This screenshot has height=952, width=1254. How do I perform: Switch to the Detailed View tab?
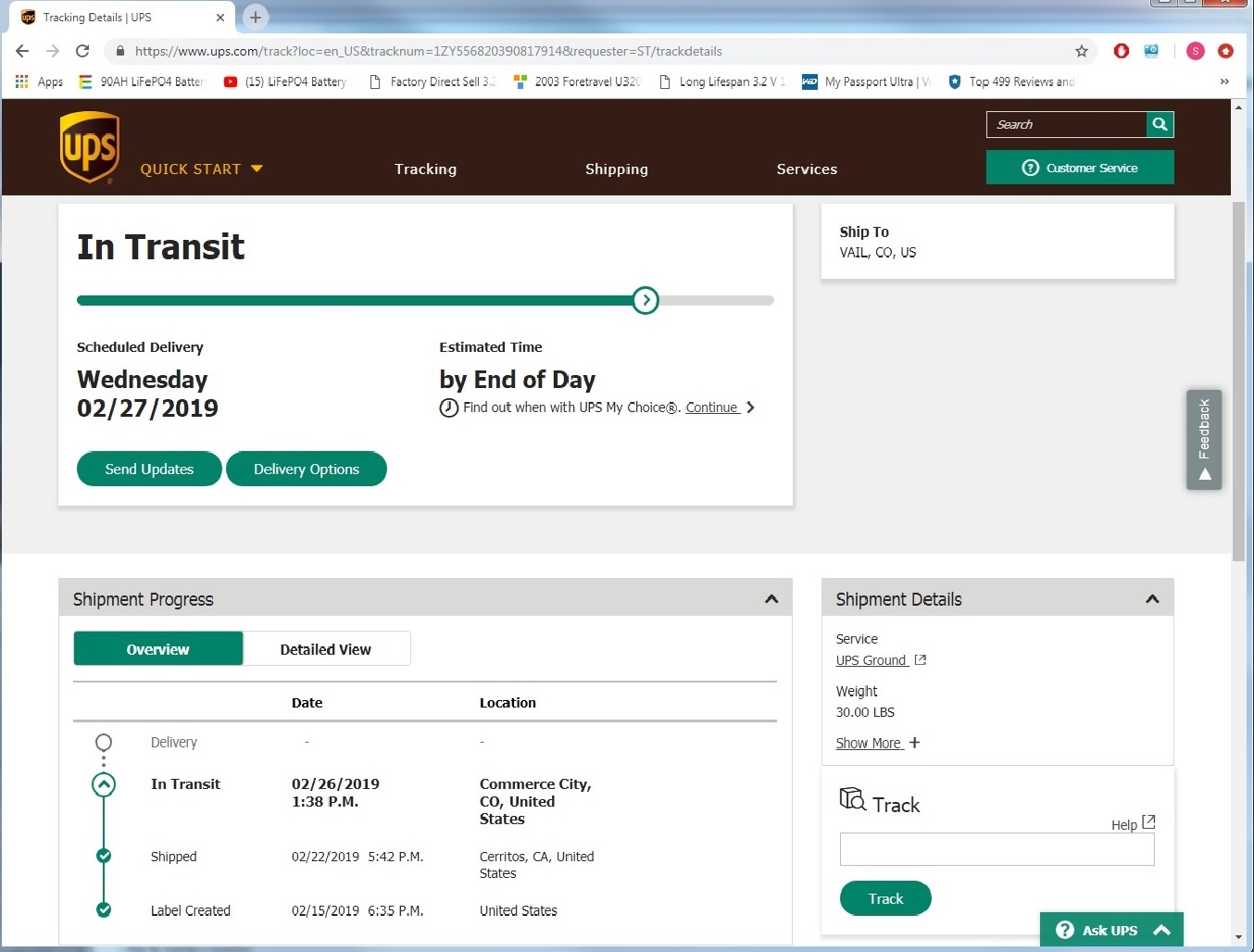tap(325, 649)
